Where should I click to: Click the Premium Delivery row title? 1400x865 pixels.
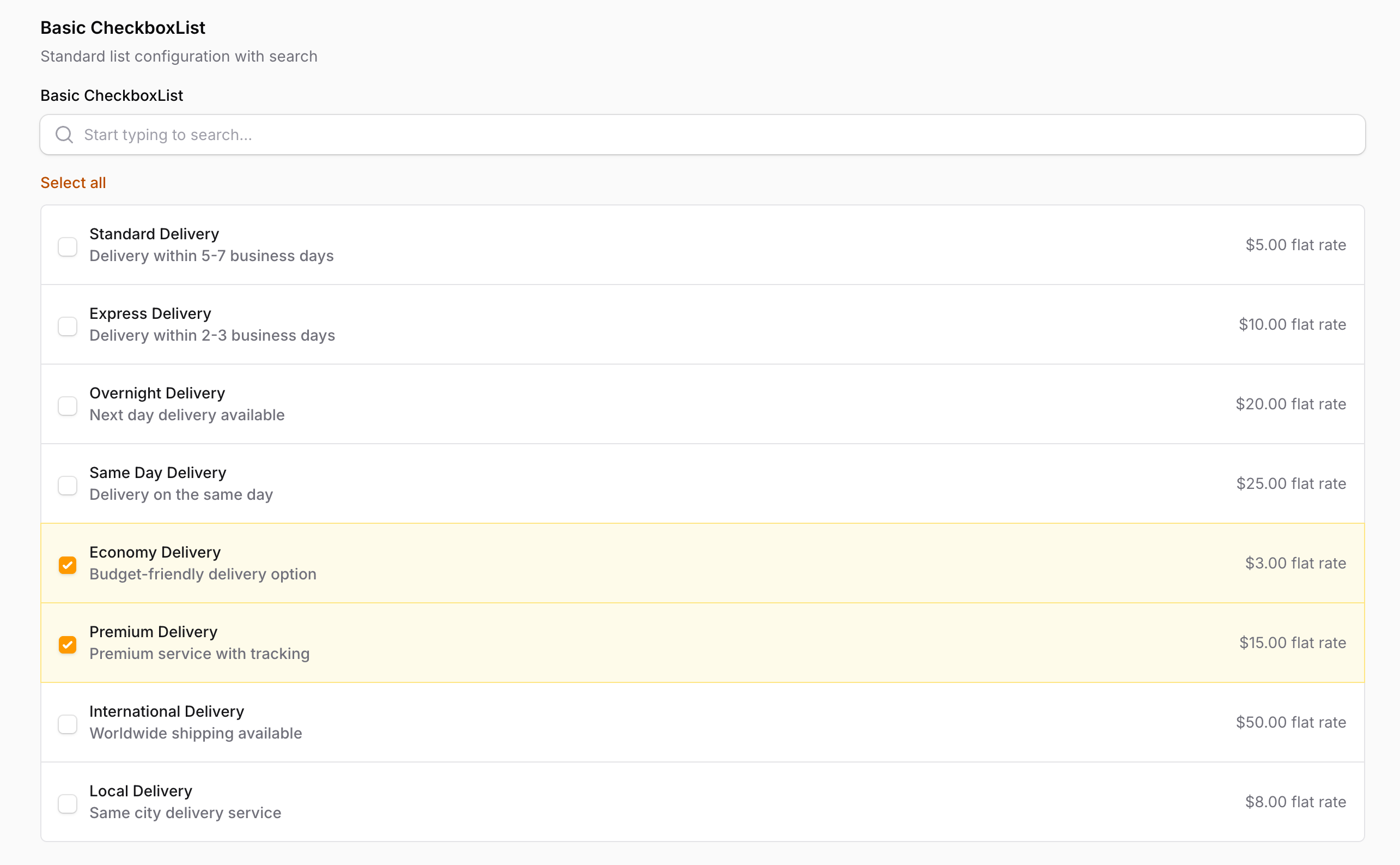click(153, 632)
